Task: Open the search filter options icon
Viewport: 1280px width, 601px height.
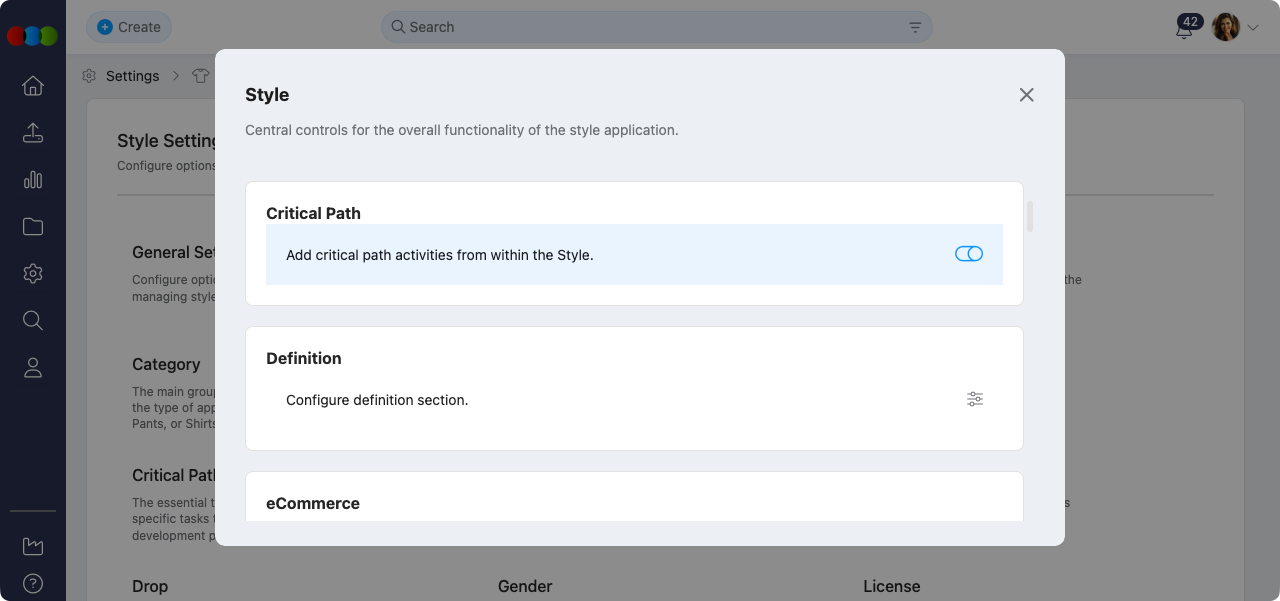Action: [915, 27]
